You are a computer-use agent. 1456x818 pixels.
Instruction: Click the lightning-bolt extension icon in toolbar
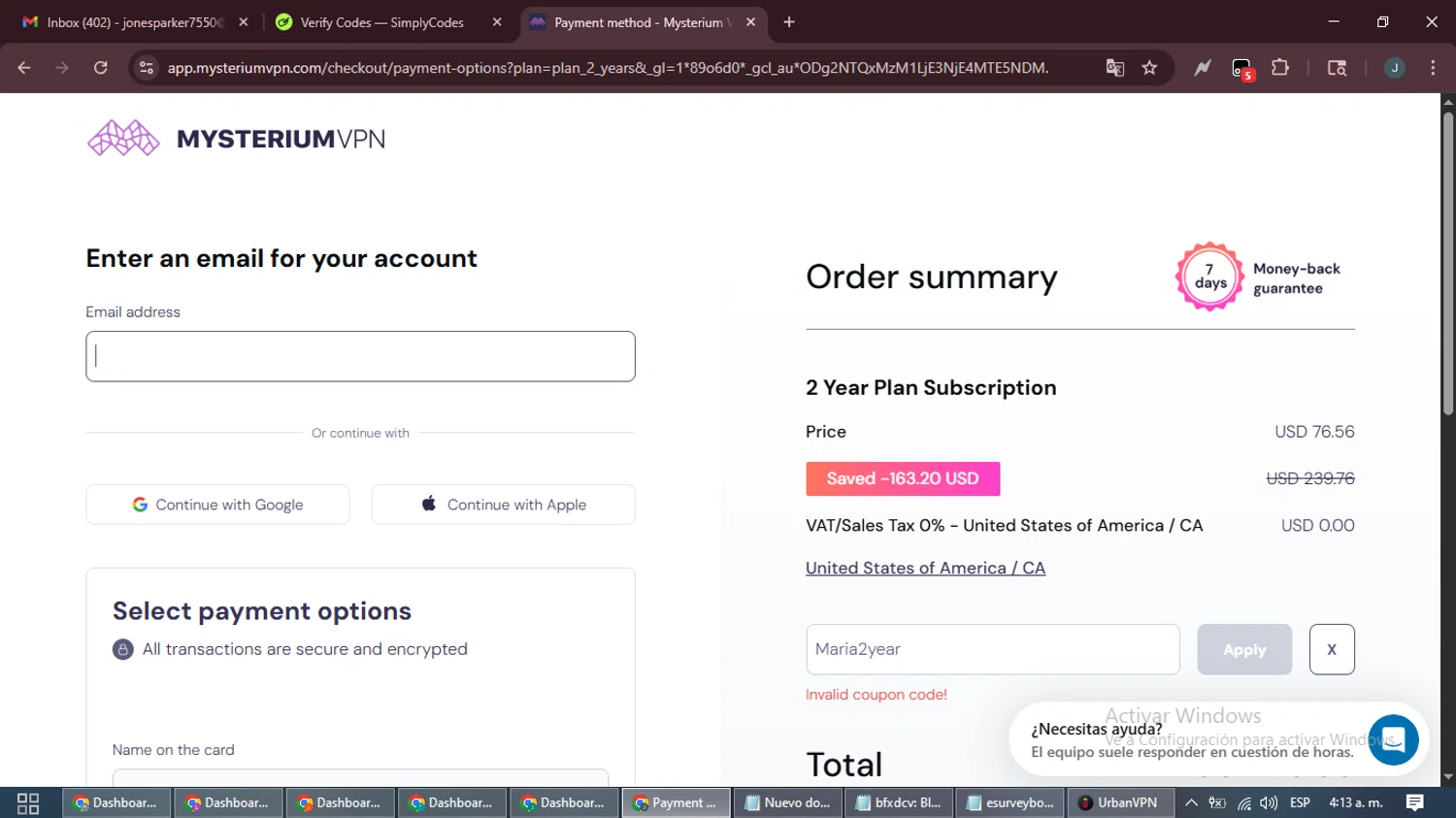pyautogui.click(x=1203, y=68)
